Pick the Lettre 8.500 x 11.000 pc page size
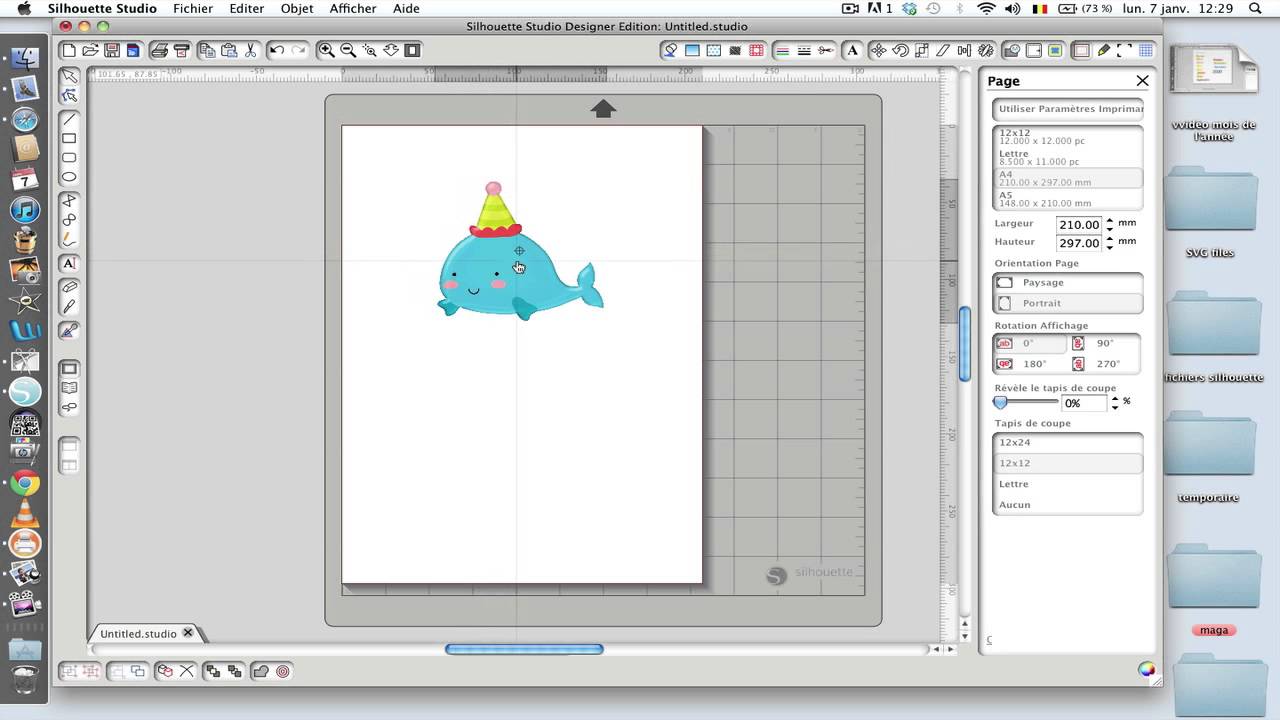The image size is (1280, 720). pyautogui.click(x=1068, y=157)
